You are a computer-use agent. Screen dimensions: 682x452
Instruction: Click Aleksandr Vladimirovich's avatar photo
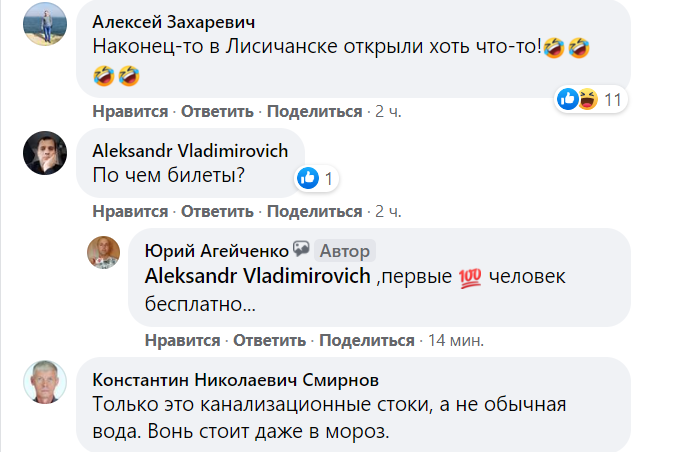(x=45, y=152)
